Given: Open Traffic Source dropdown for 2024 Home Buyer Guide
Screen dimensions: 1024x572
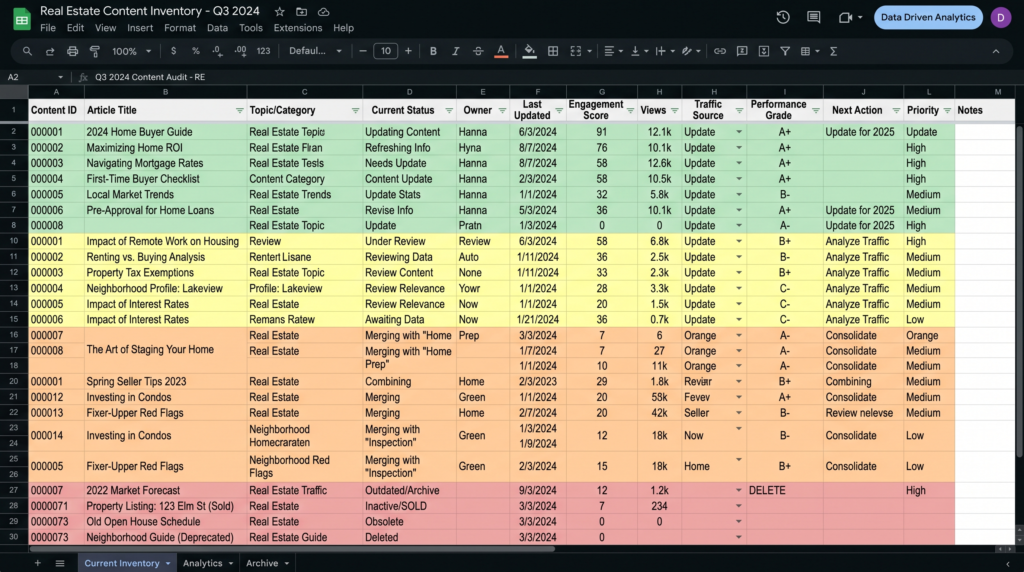Looking at the screenshot, I should point(739,132).
